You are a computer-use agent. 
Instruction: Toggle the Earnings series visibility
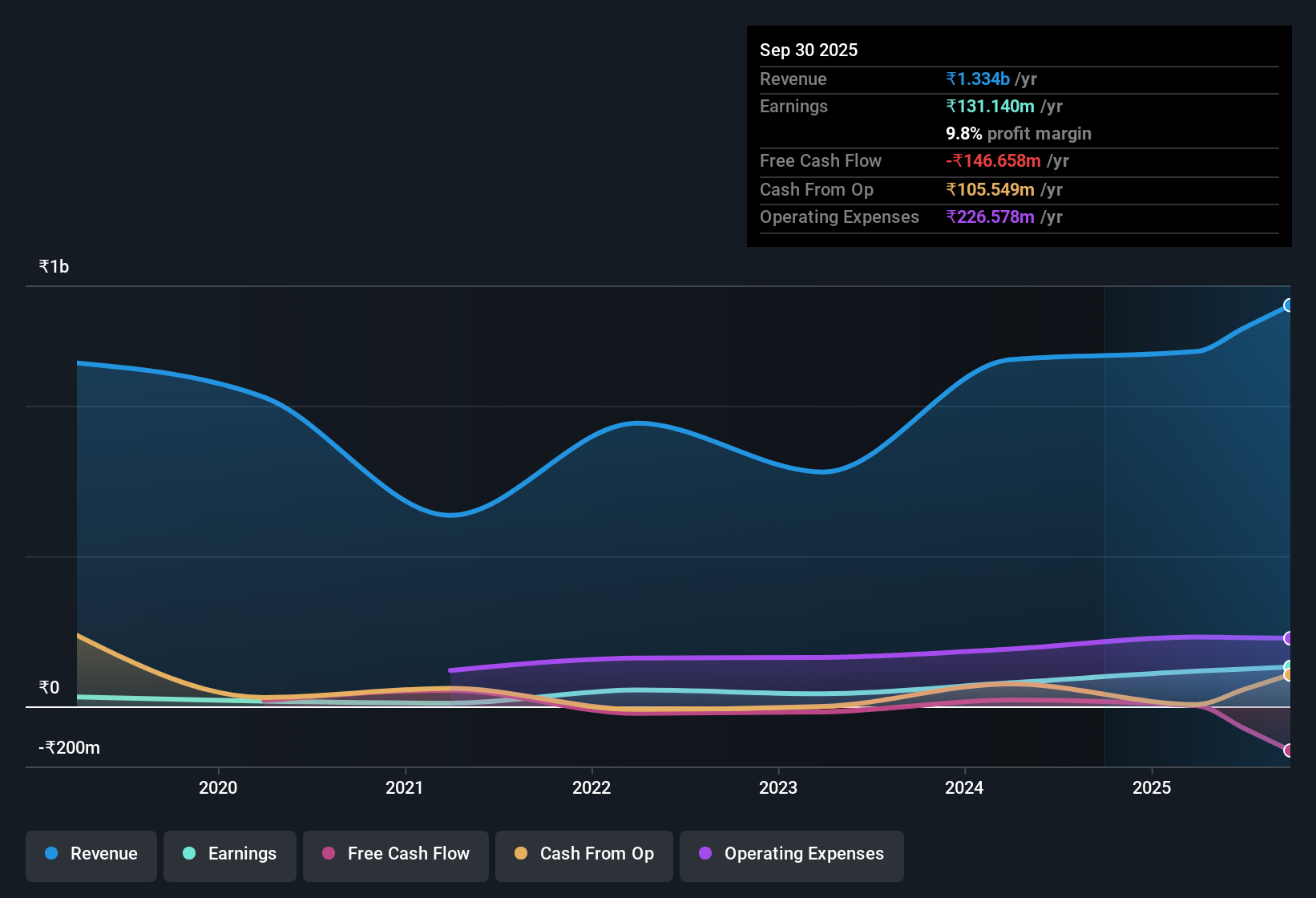[x=229, y=855]
